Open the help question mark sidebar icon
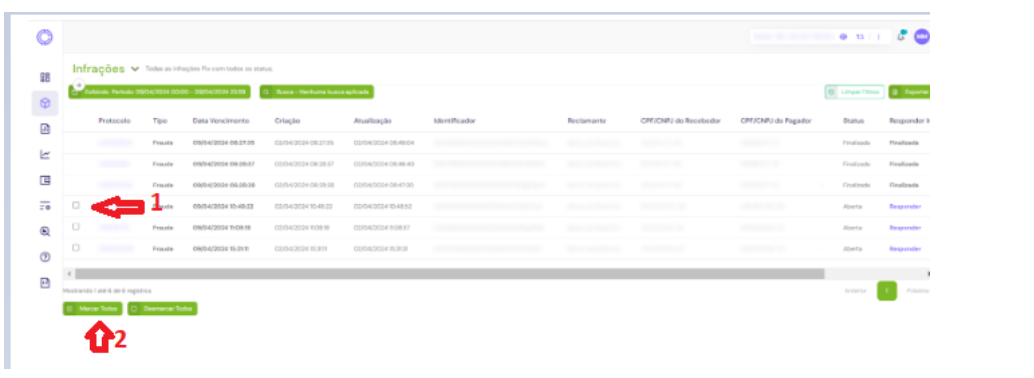1034x378 pixels. pos(45,257)
